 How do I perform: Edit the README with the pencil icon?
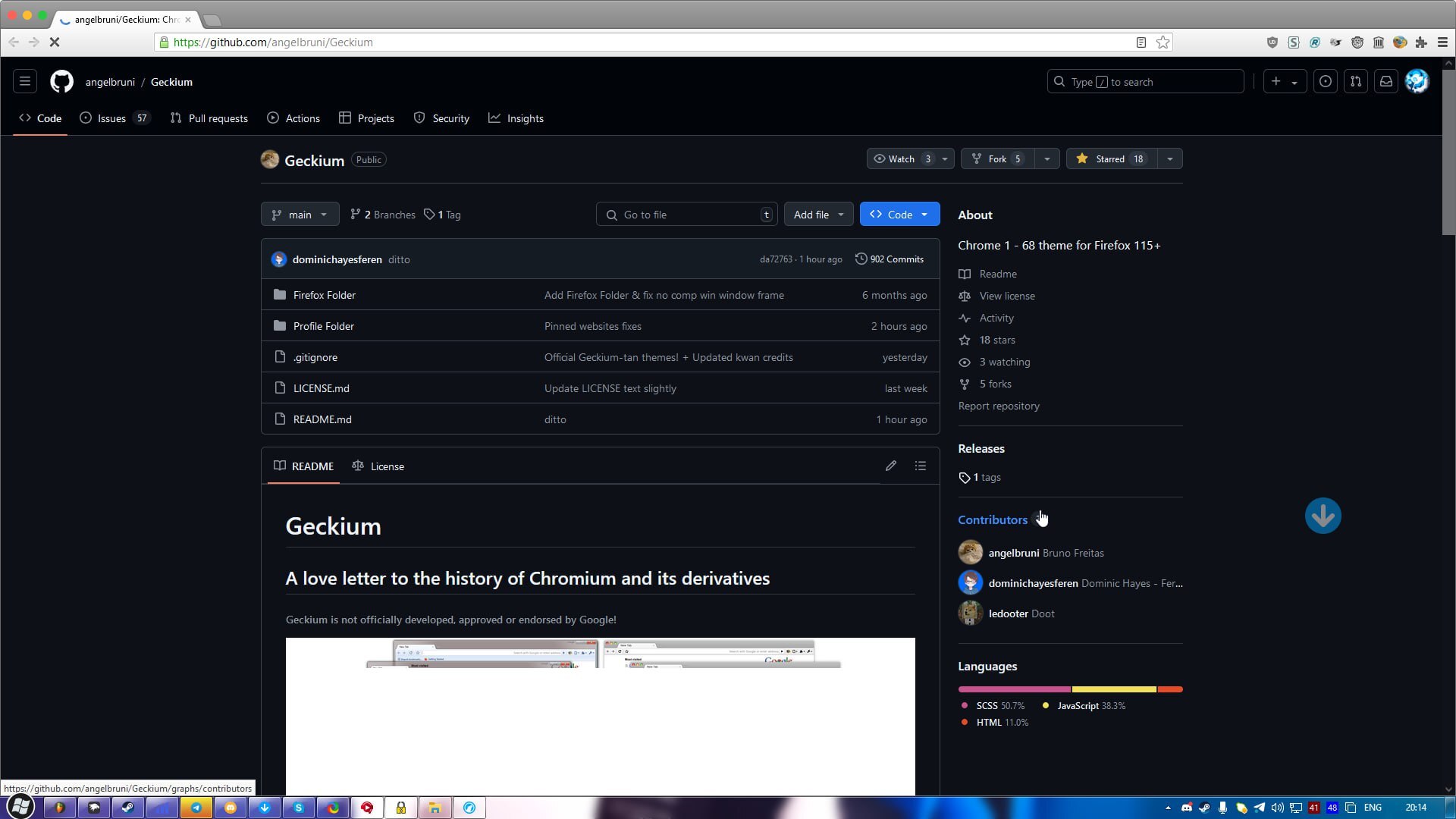click(890, 466)
